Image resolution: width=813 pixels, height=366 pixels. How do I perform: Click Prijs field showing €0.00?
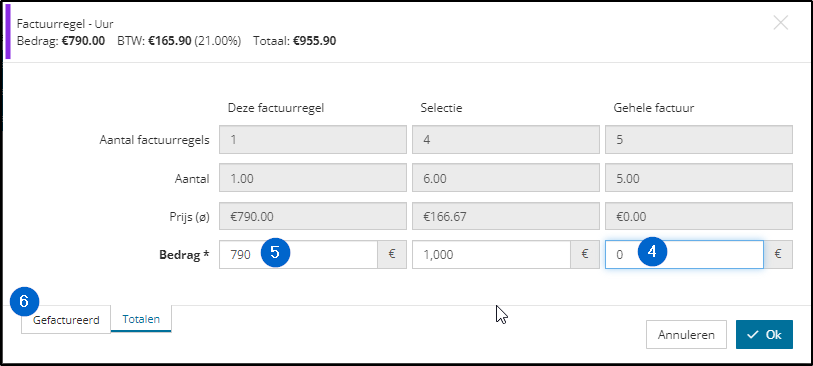click(x=699, y=216)
